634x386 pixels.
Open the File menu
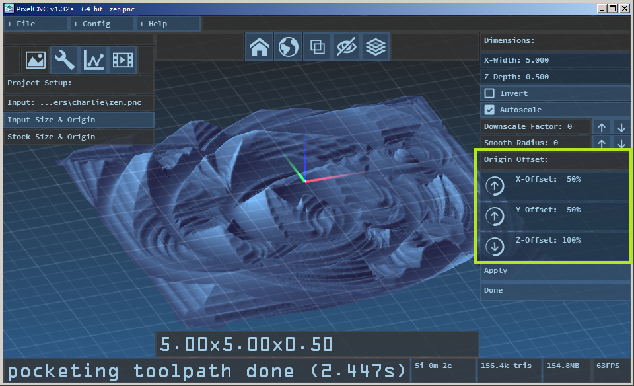[x=35, y=24]
